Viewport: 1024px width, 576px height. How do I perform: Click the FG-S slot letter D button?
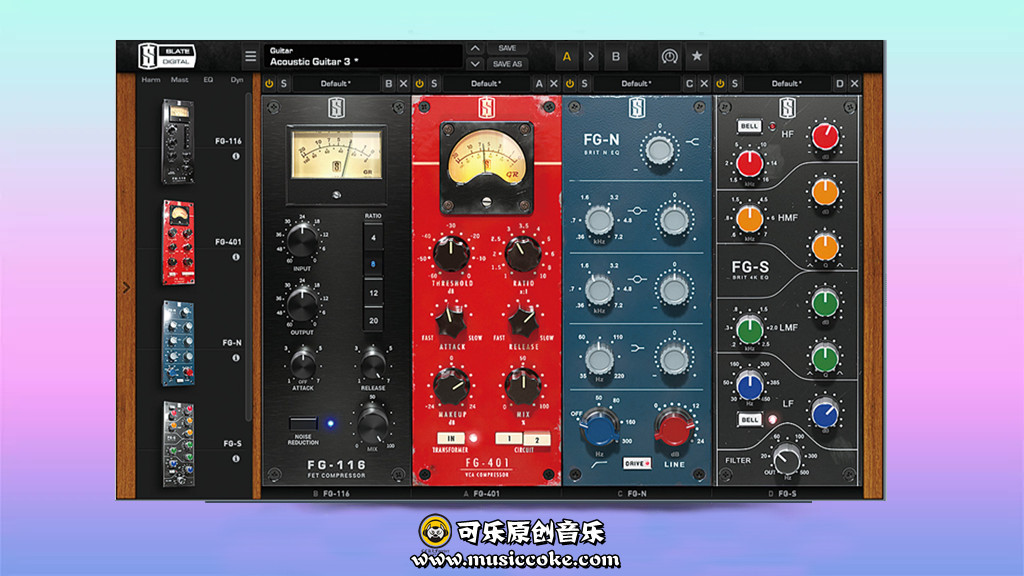click(x=840, y=84)
